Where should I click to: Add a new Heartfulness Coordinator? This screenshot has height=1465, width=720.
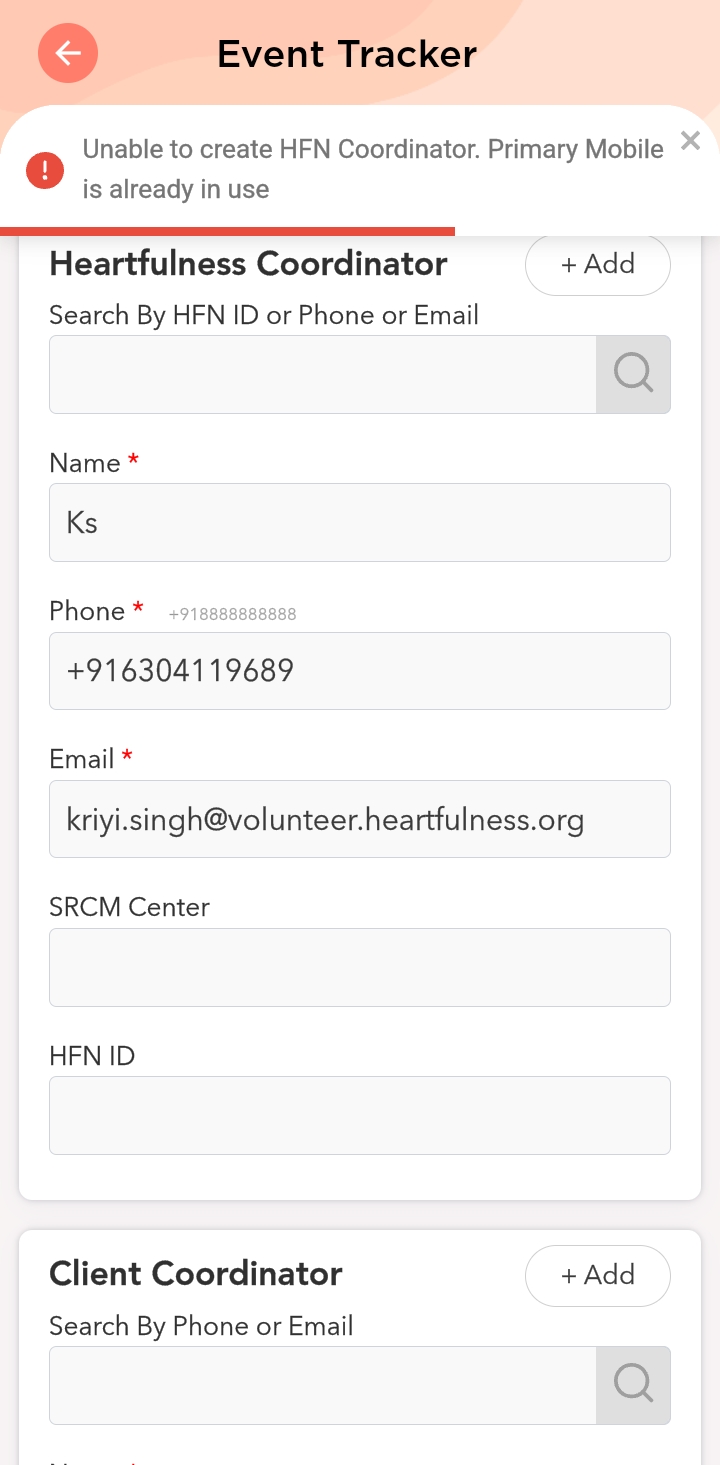coord(597,265)
